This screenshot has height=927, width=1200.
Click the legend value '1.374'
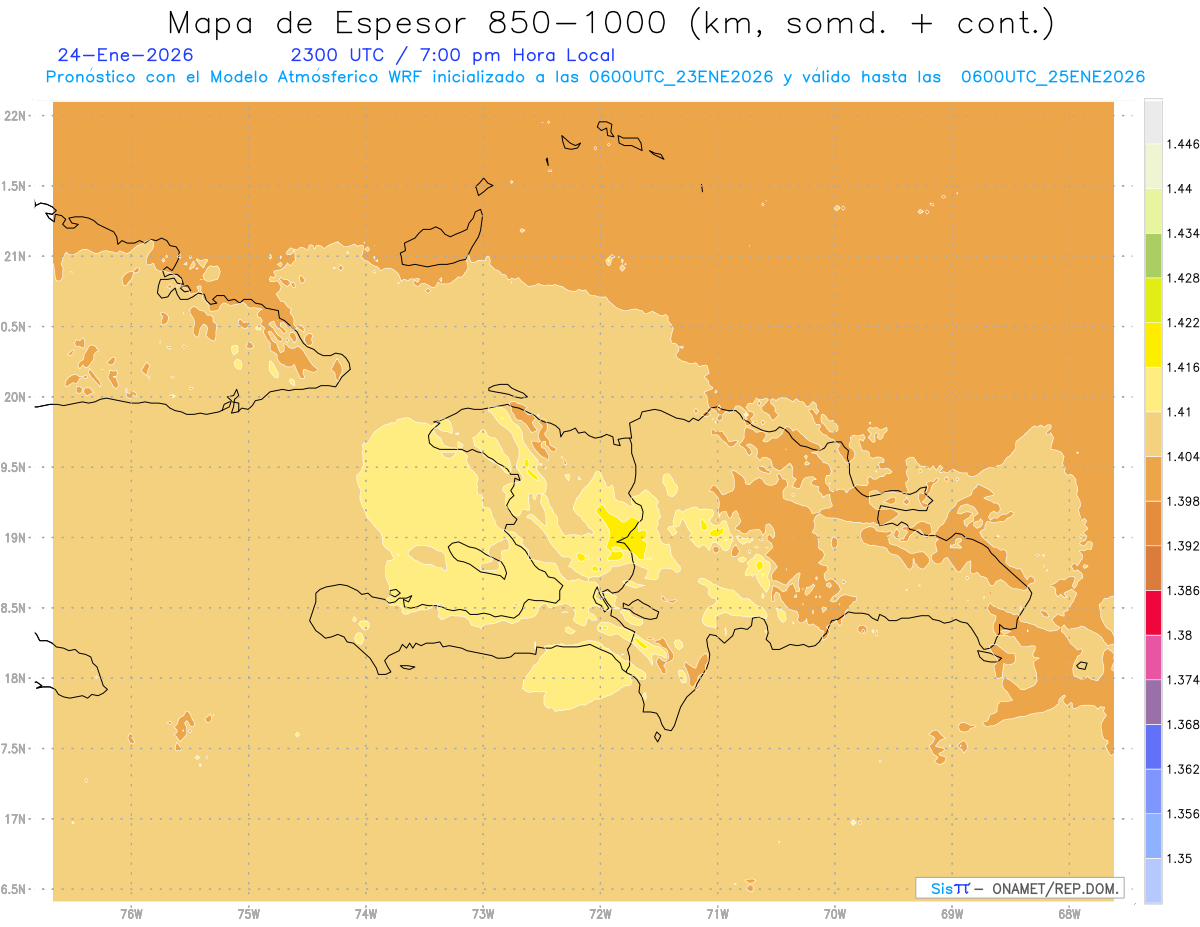1183,680
